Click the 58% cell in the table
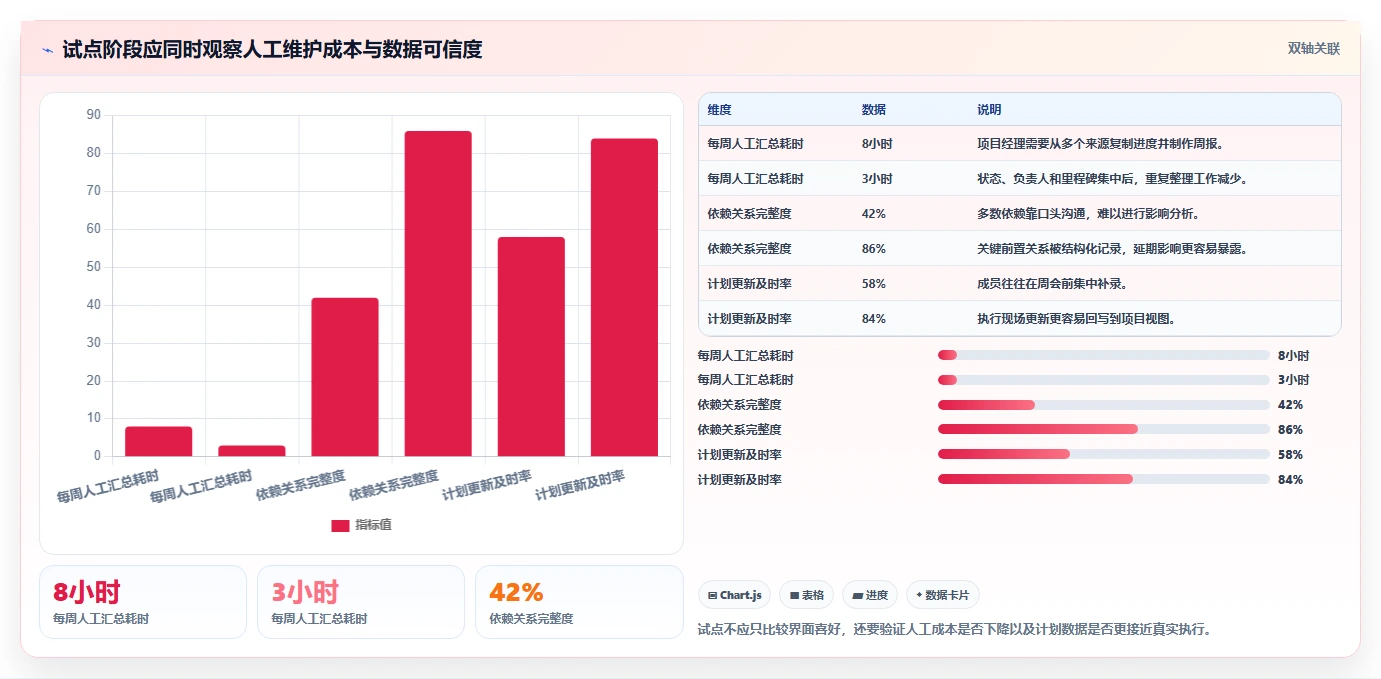This screenshot has width=1381, height=679. (873, 284)
